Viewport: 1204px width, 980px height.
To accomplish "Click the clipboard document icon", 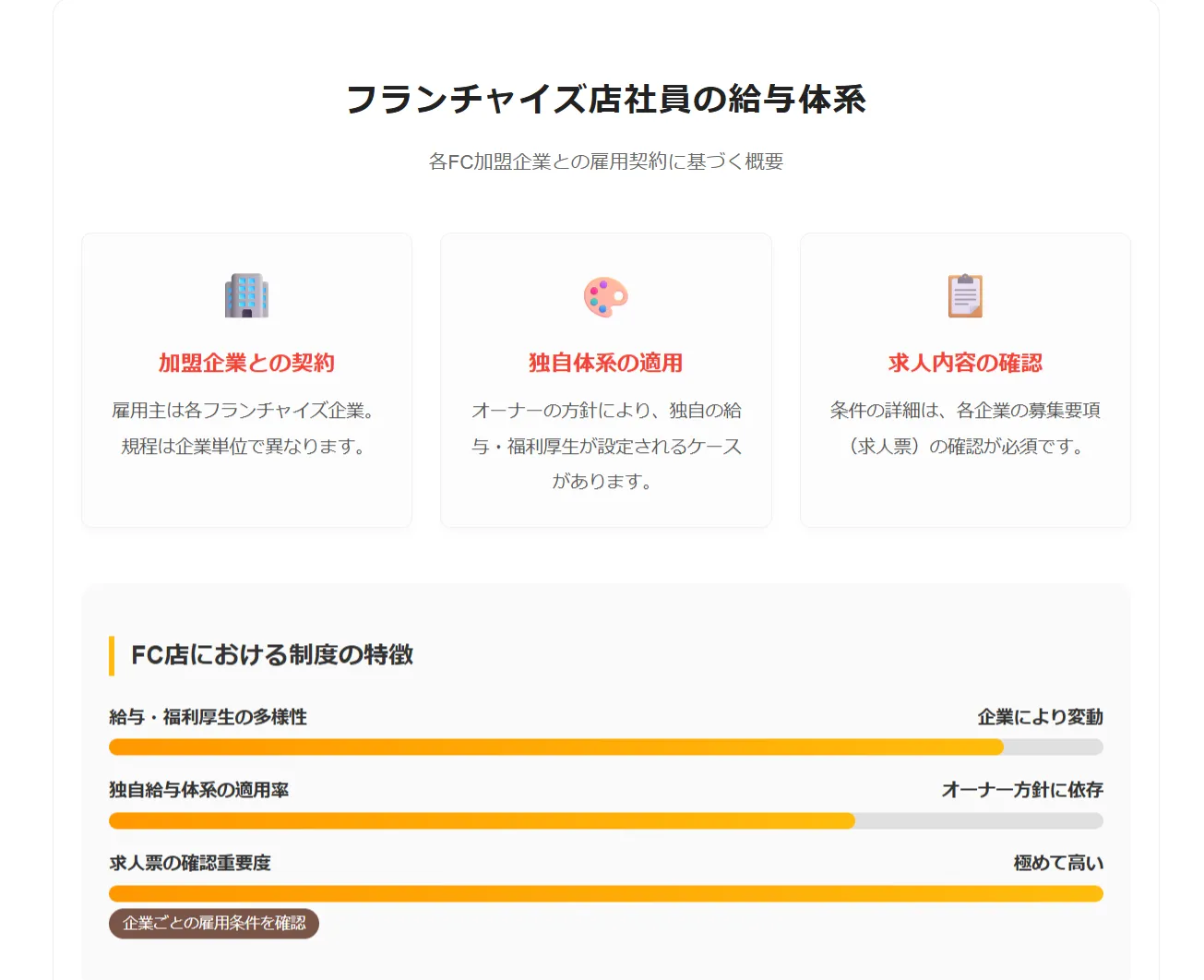I will [x=965, y=296].
